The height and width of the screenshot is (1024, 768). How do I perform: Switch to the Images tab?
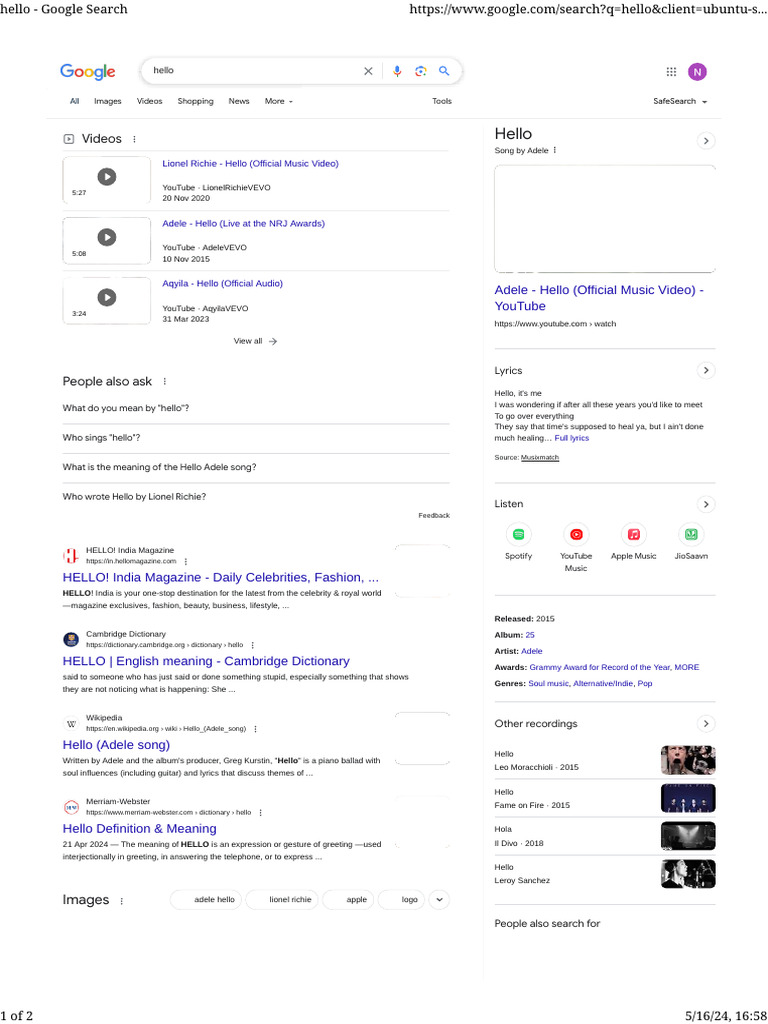pos(107,101)
